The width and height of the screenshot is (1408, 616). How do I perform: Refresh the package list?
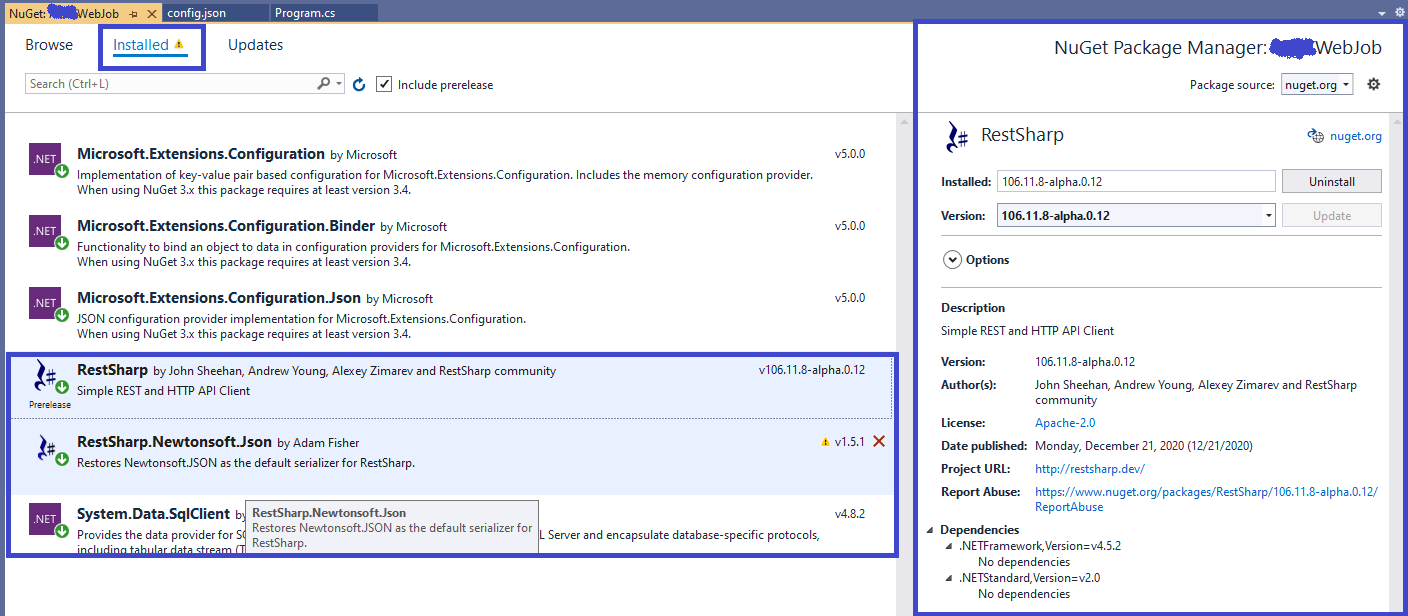click(359, 84)
